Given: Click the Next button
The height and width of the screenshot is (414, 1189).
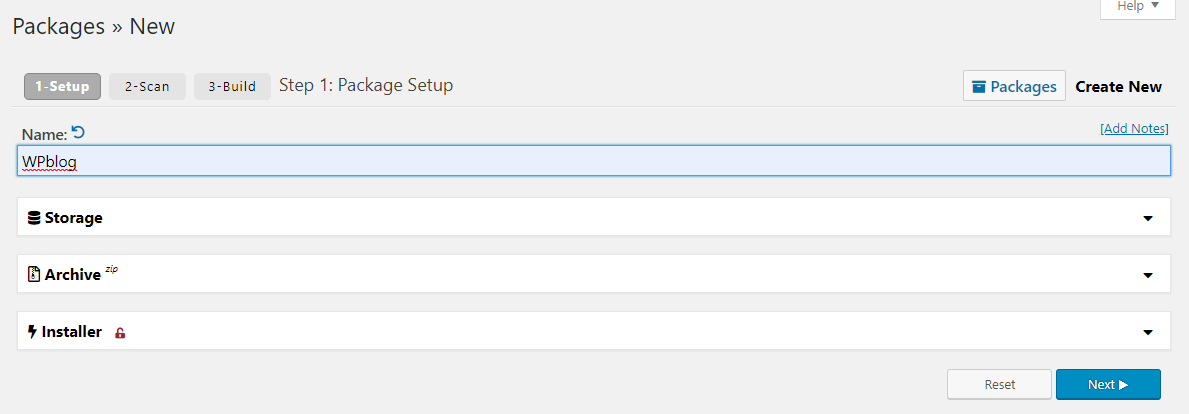Looking at the screenshot, I should [1108, 384].
